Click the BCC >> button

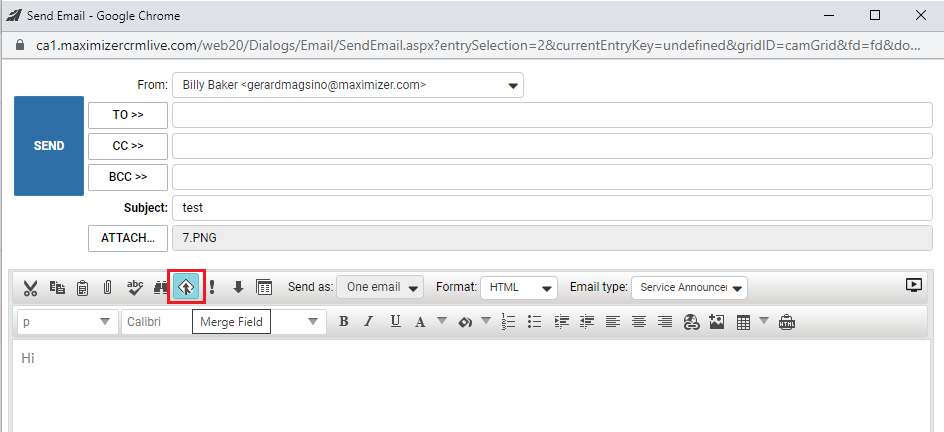[x=128, y=177]
